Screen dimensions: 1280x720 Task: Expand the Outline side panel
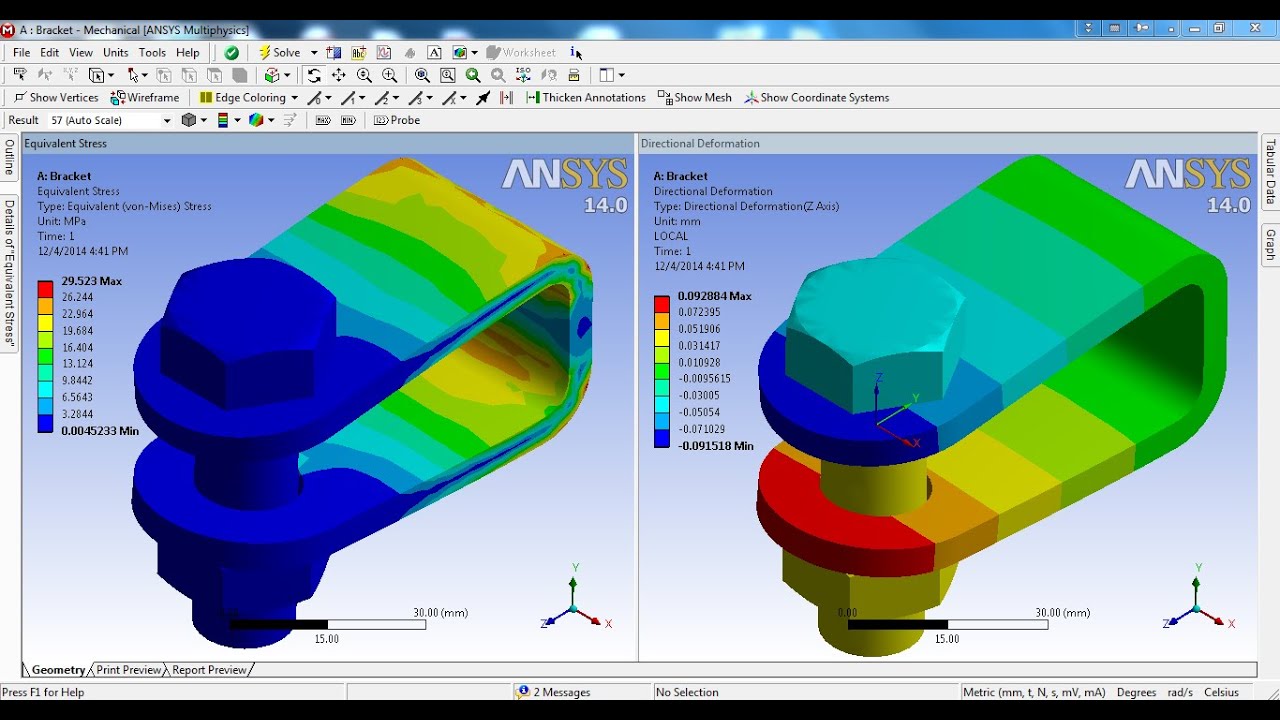click(x=9, y=158)
